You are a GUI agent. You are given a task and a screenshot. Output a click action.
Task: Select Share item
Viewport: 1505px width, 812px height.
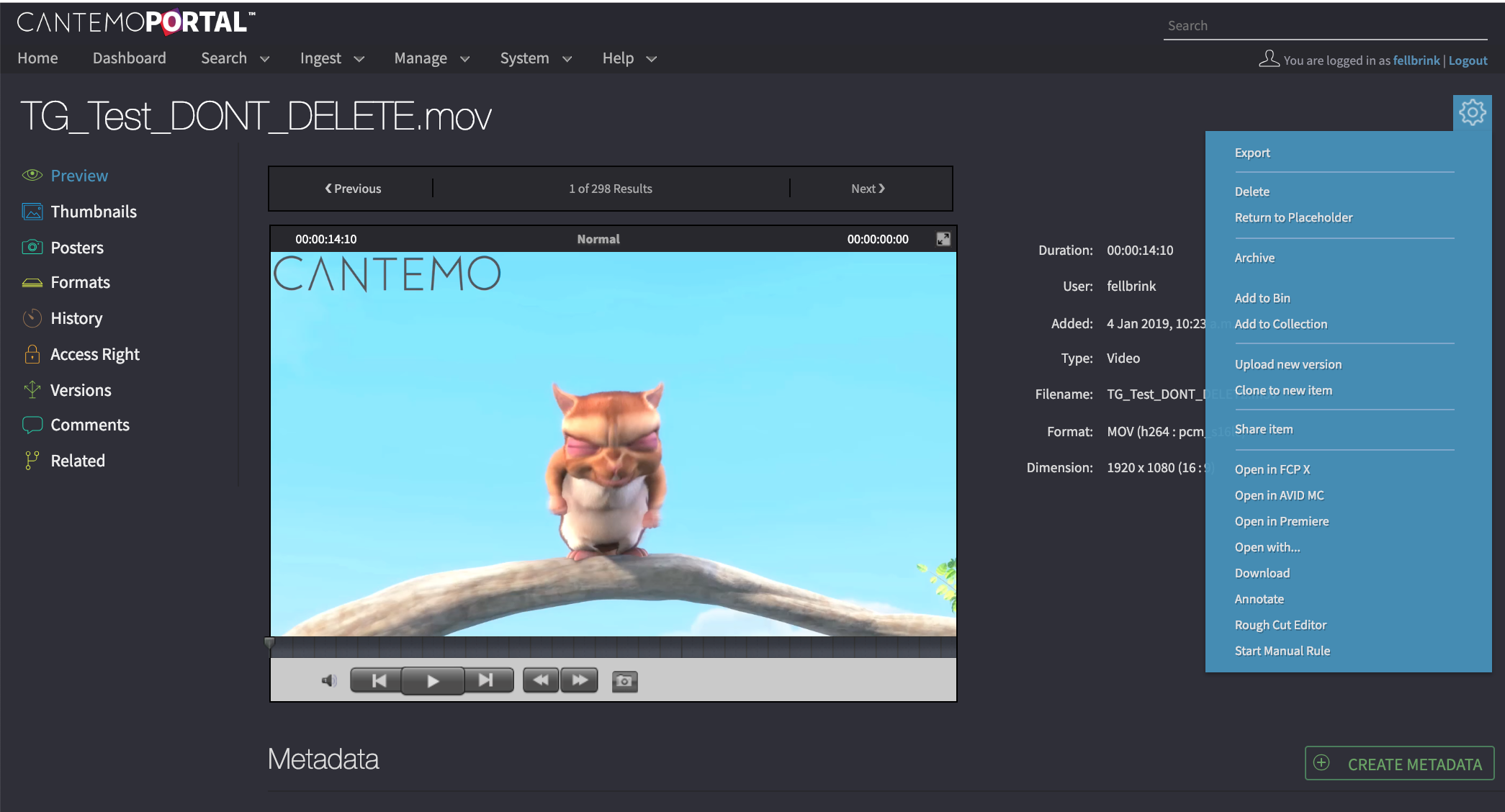[1264, 429]
